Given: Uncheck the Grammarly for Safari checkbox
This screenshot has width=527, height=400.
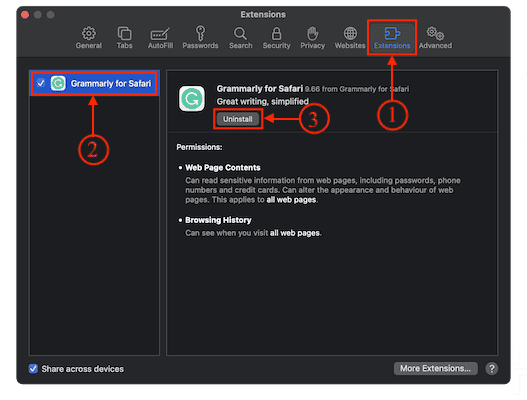Looking at the screenshot, I should point(41,83).
